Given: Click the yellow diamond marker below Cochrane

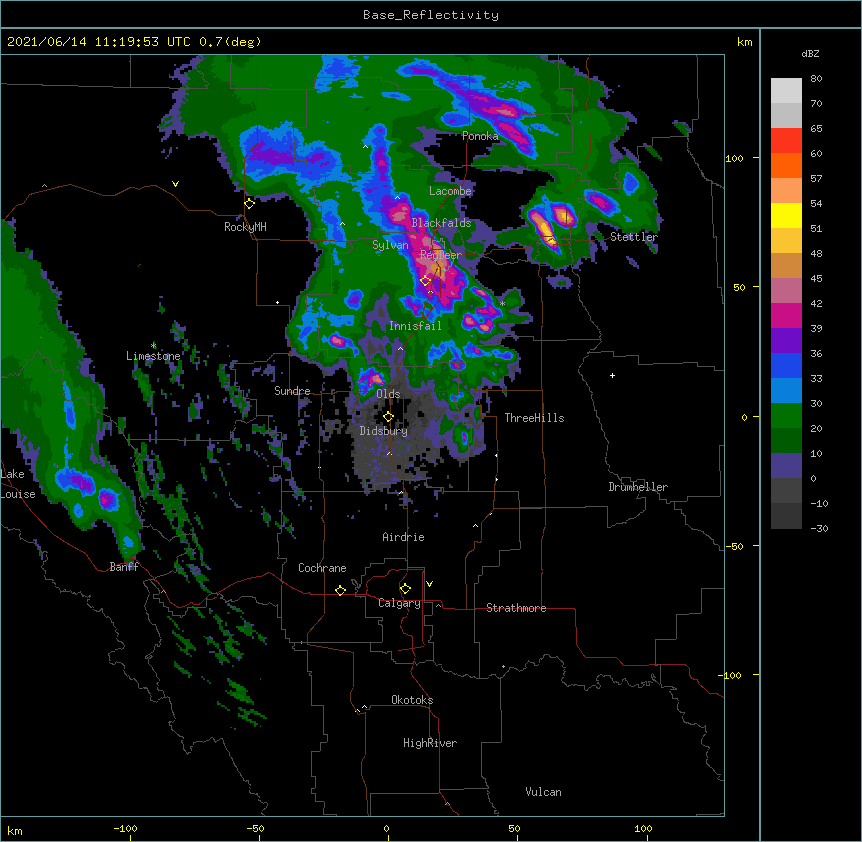Looking at the screenshot, I should pos(340,590).
